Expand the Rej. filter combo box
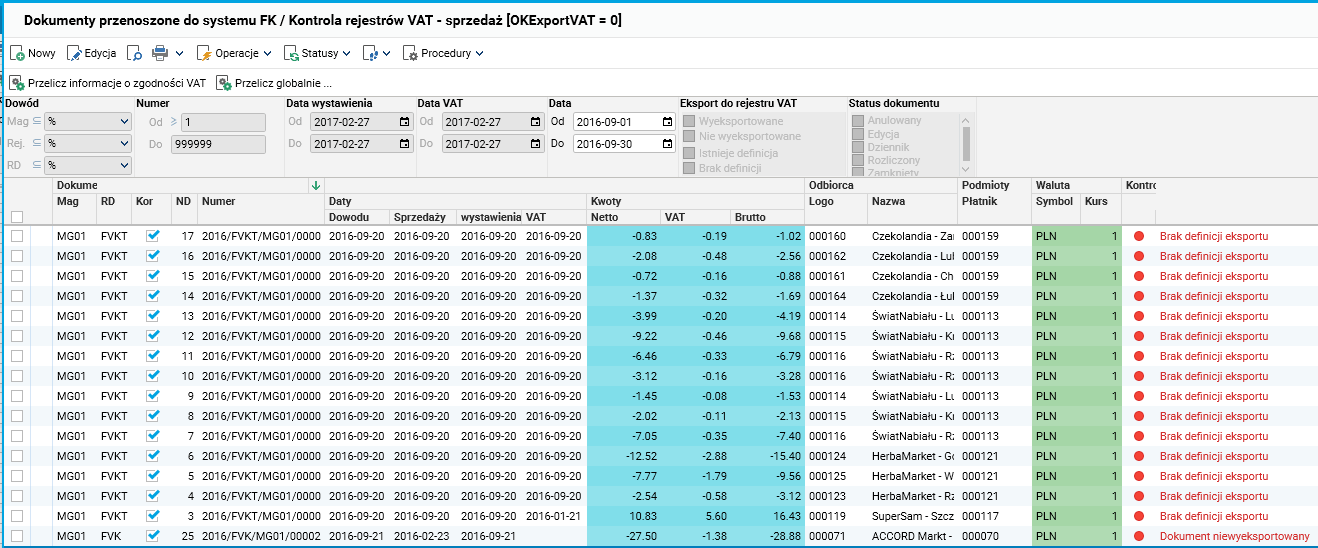 tap(88, 143)
